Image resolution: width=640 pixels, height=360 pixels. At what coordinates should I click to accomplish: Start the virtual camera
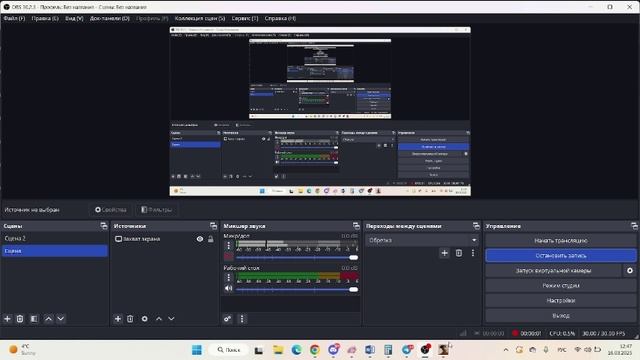[553, 271]
